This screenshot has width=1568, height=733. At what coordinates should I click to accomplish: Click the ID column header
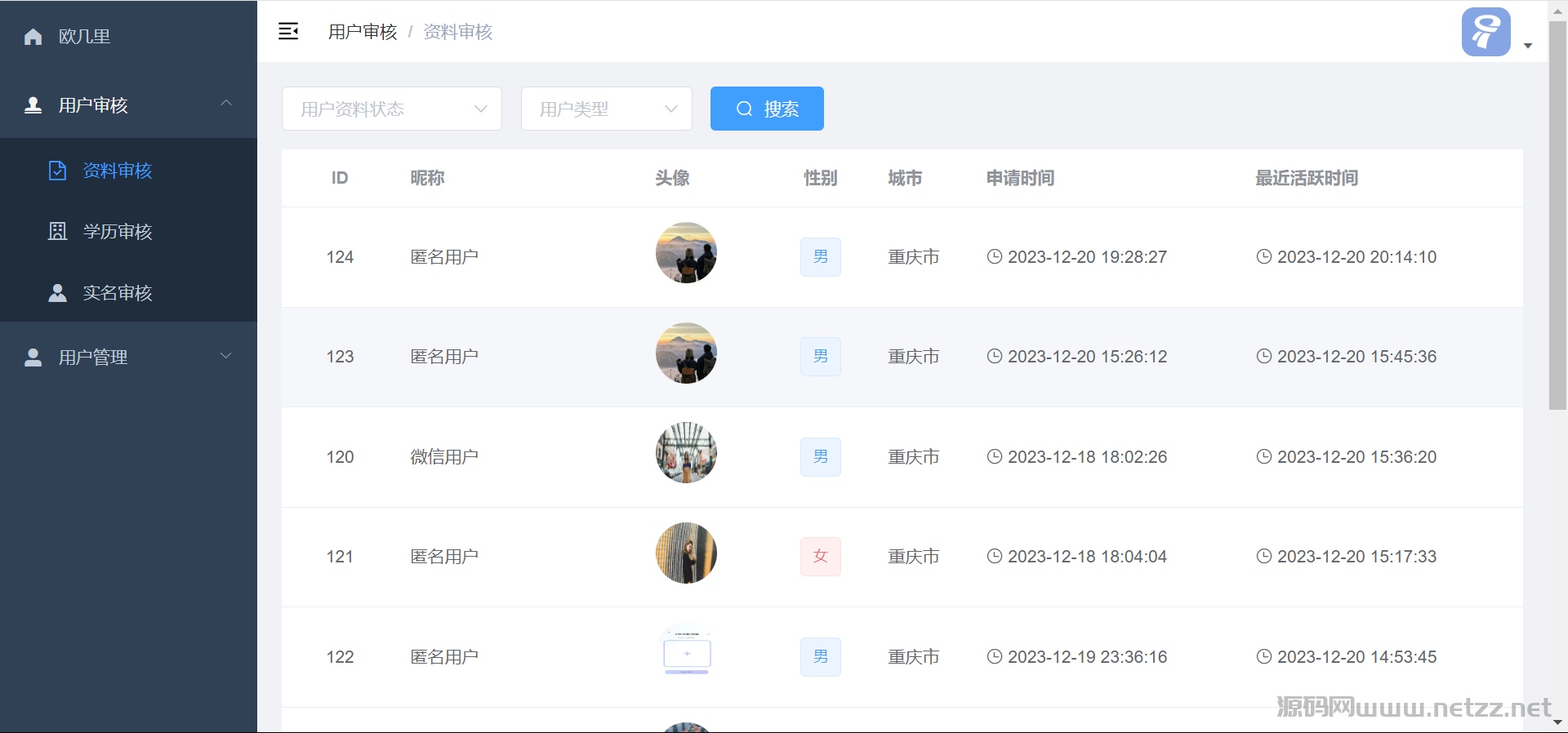(340, 178)
